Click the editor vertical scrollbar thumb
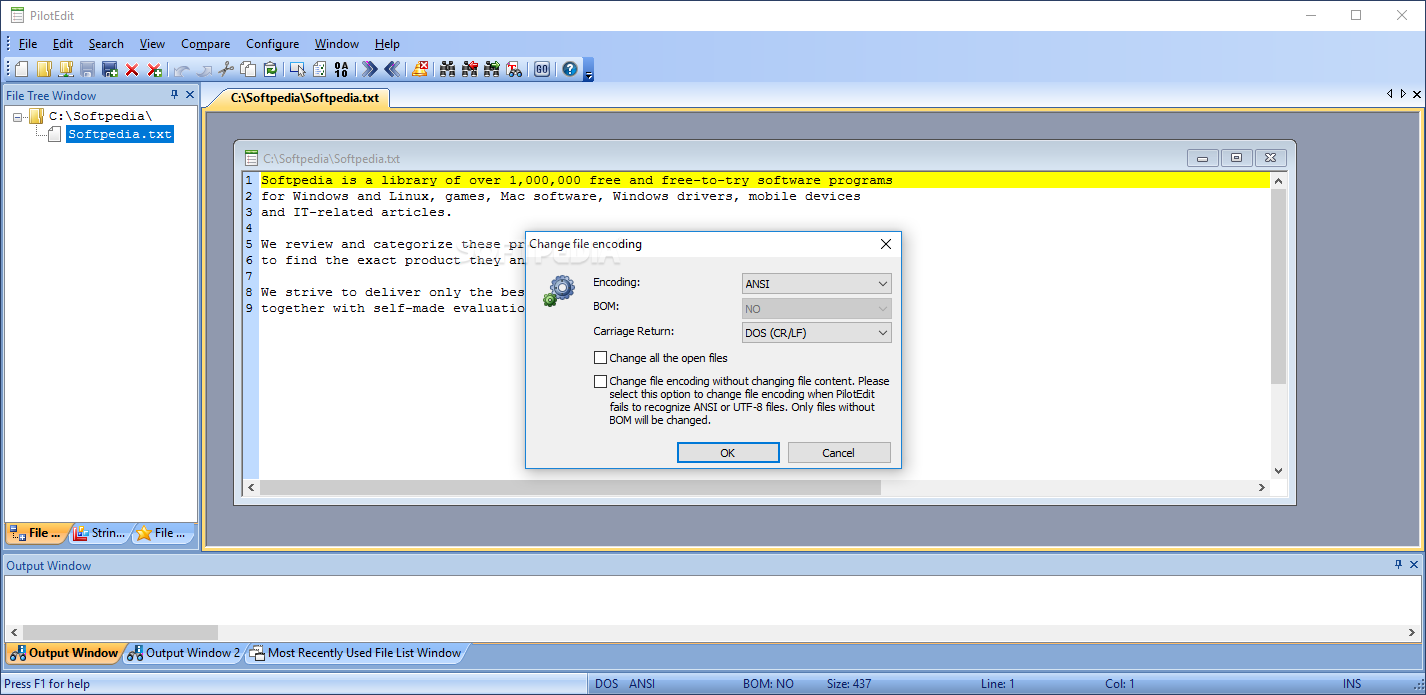Viewport: 1426px width, 695px height. click(1278, 286)
